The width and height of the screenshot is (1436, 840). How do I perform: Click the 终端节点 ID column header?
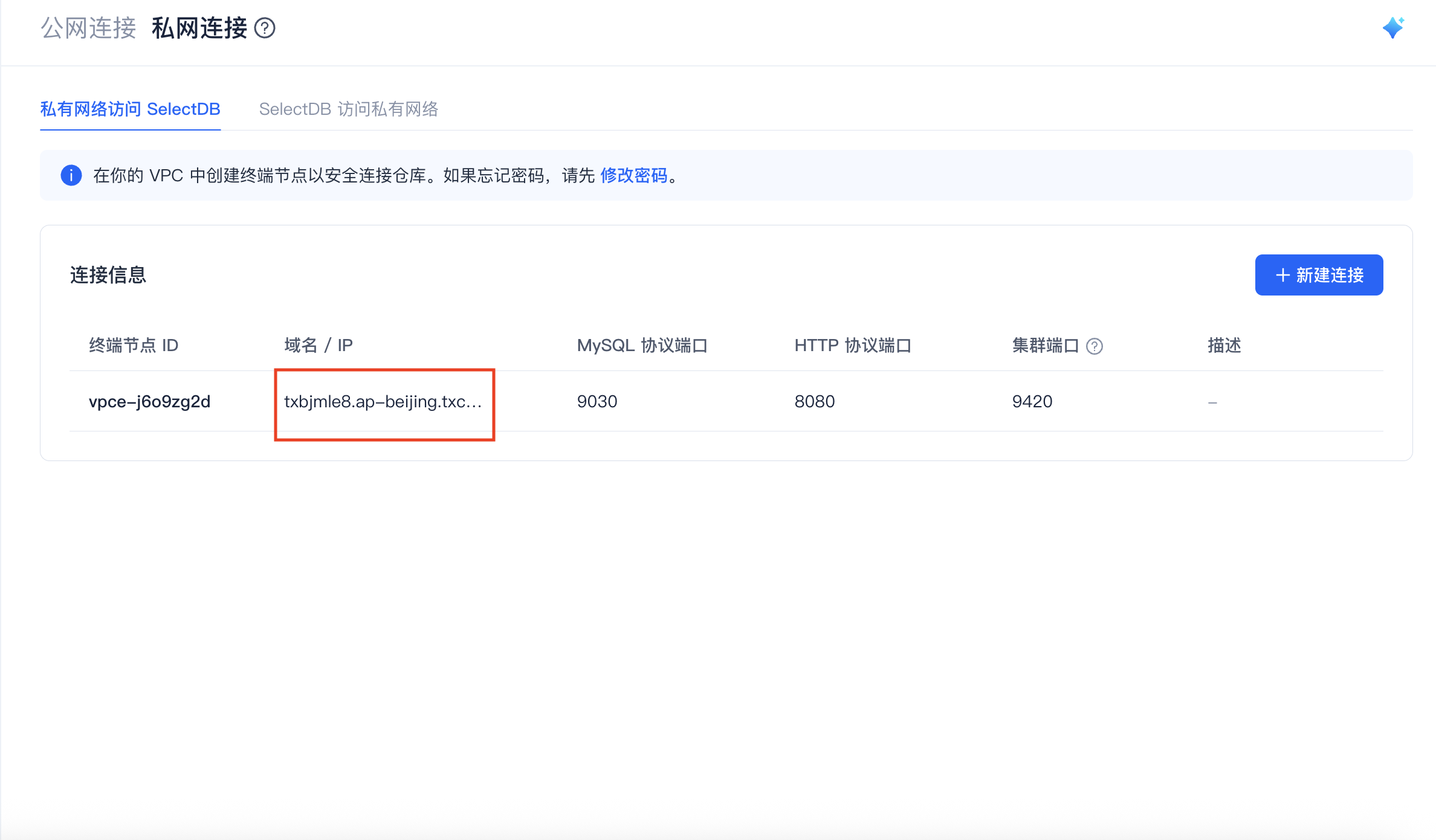coord(134,345)
